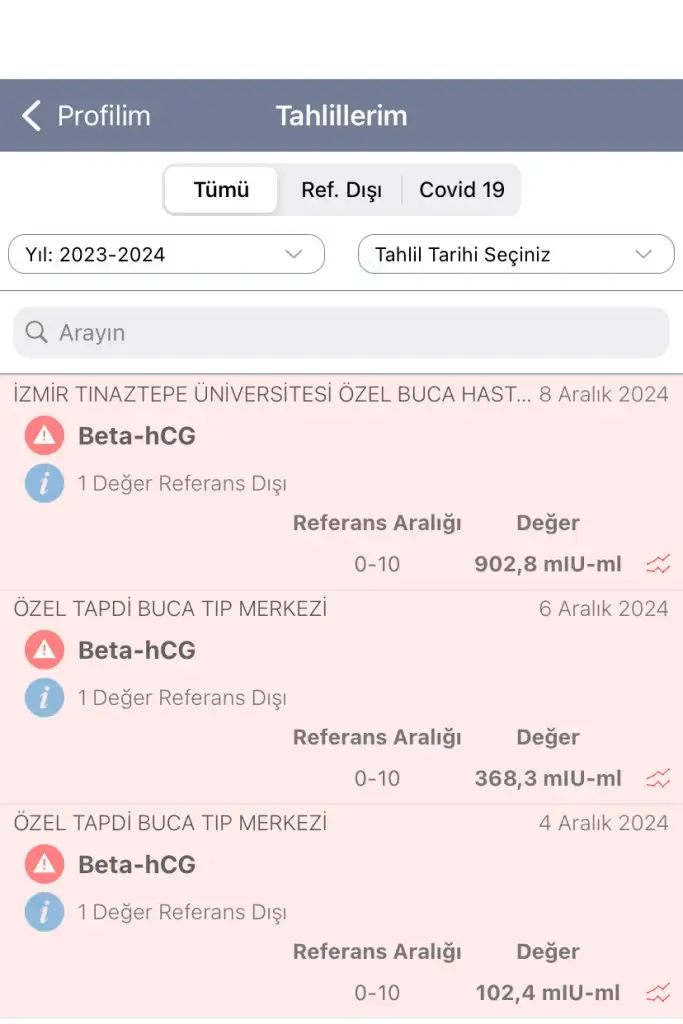The height and width of the screenshot is (1024, 683).
Task: Click the Arayın search field
Action: pos(350,332)
